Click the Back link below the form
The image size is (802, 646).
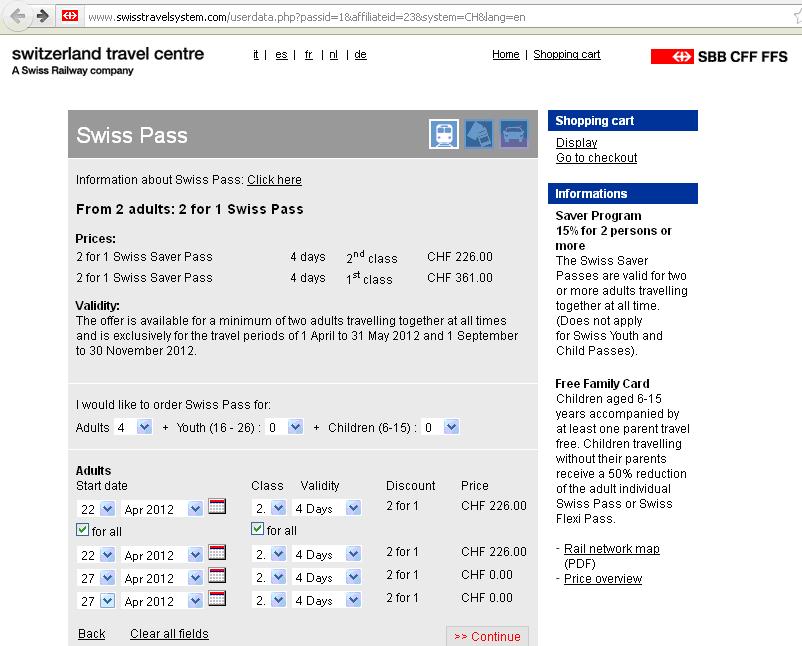(92, 634)
